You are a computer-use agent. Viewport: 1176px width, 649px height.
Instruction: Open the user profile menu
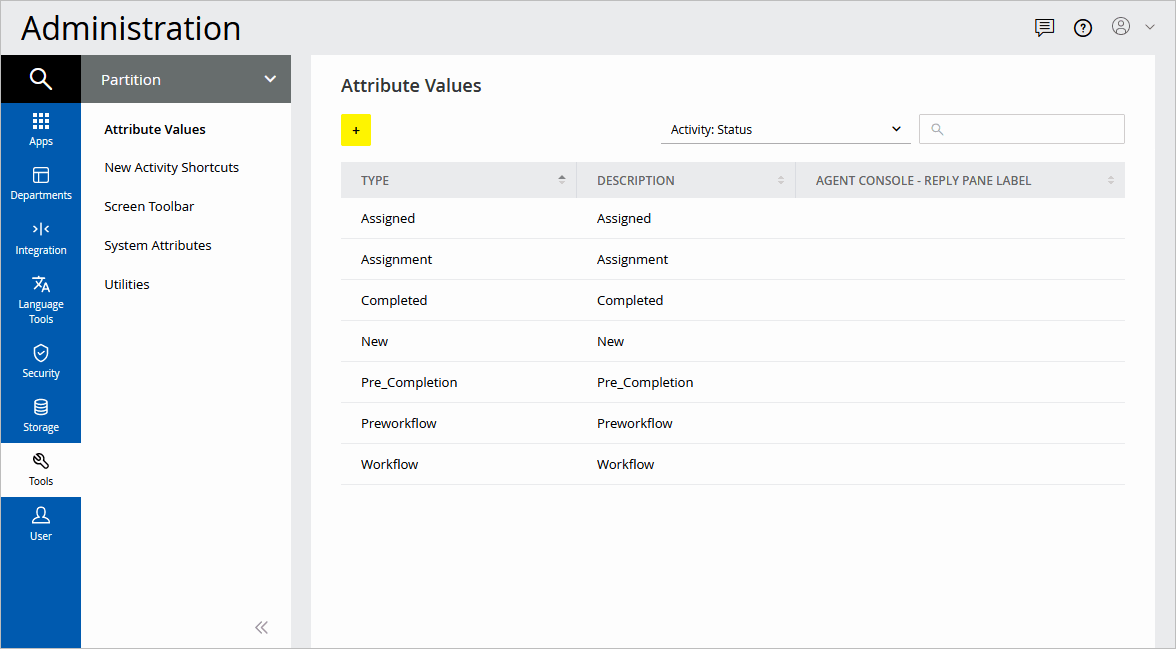pyautogui.click(x=1121, y=27)
